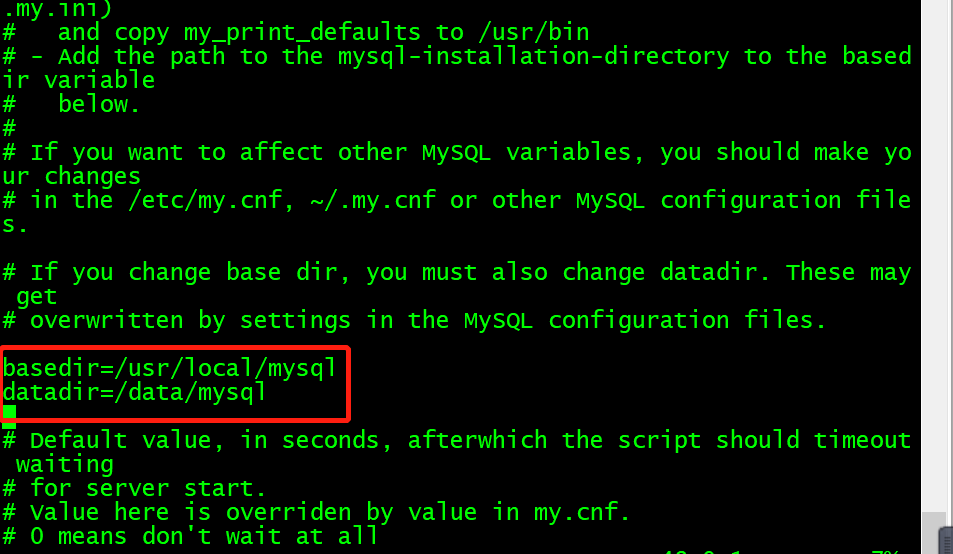953x554 pixels.
Task: Click the /etc/my.cnf path text
Action: click(205, 200)
